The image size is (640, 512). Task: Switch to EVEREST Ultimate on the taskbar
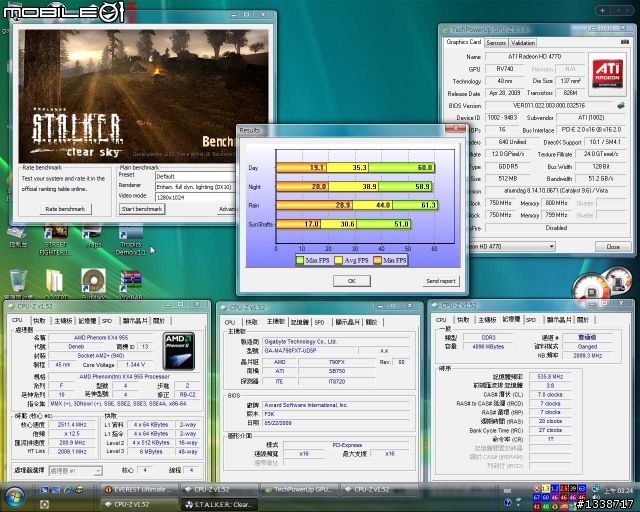140,489
